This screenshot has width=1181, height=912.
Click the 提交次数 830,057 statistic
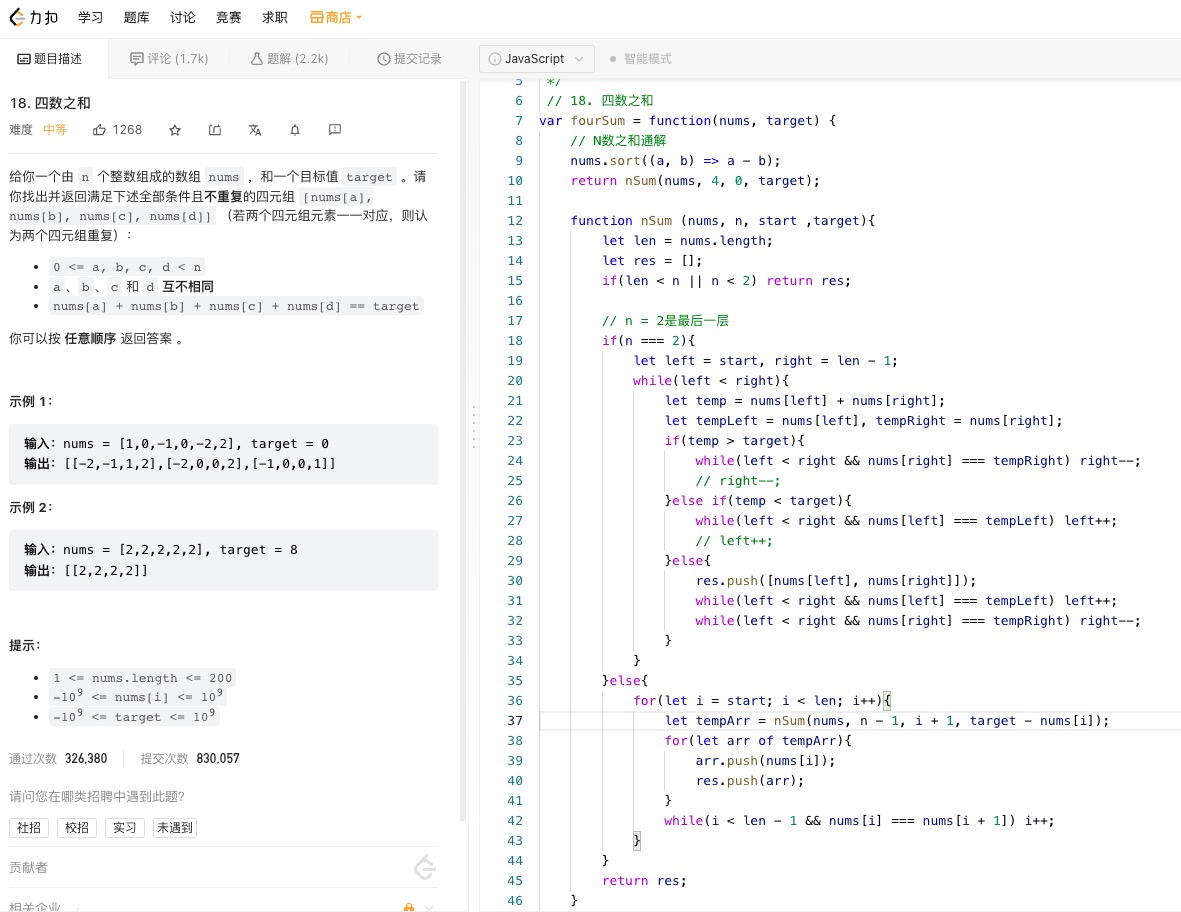190,758
